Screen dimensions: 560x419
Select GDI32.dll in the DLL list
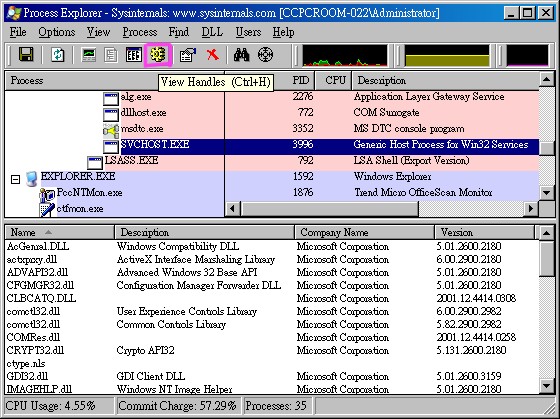pyautogui.click(x=27, y=376)
